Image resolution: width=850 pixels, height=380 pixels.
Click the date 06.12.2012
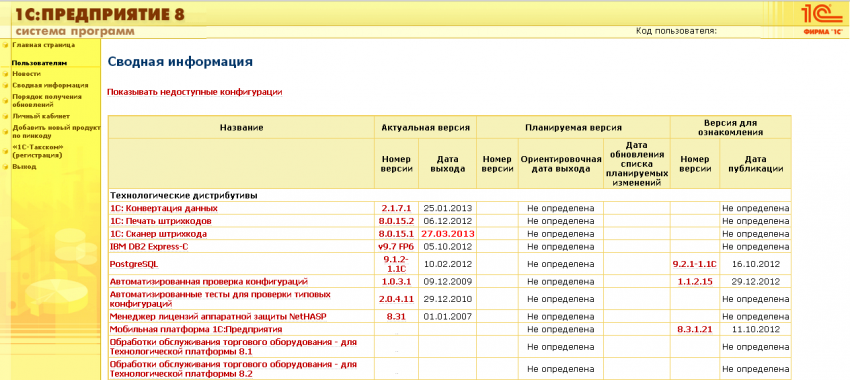point(448,221)
